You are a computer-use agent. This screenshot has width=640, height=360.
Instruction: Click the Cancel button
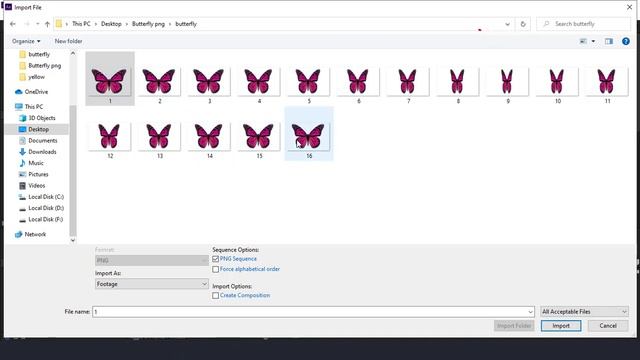[608, 326]
